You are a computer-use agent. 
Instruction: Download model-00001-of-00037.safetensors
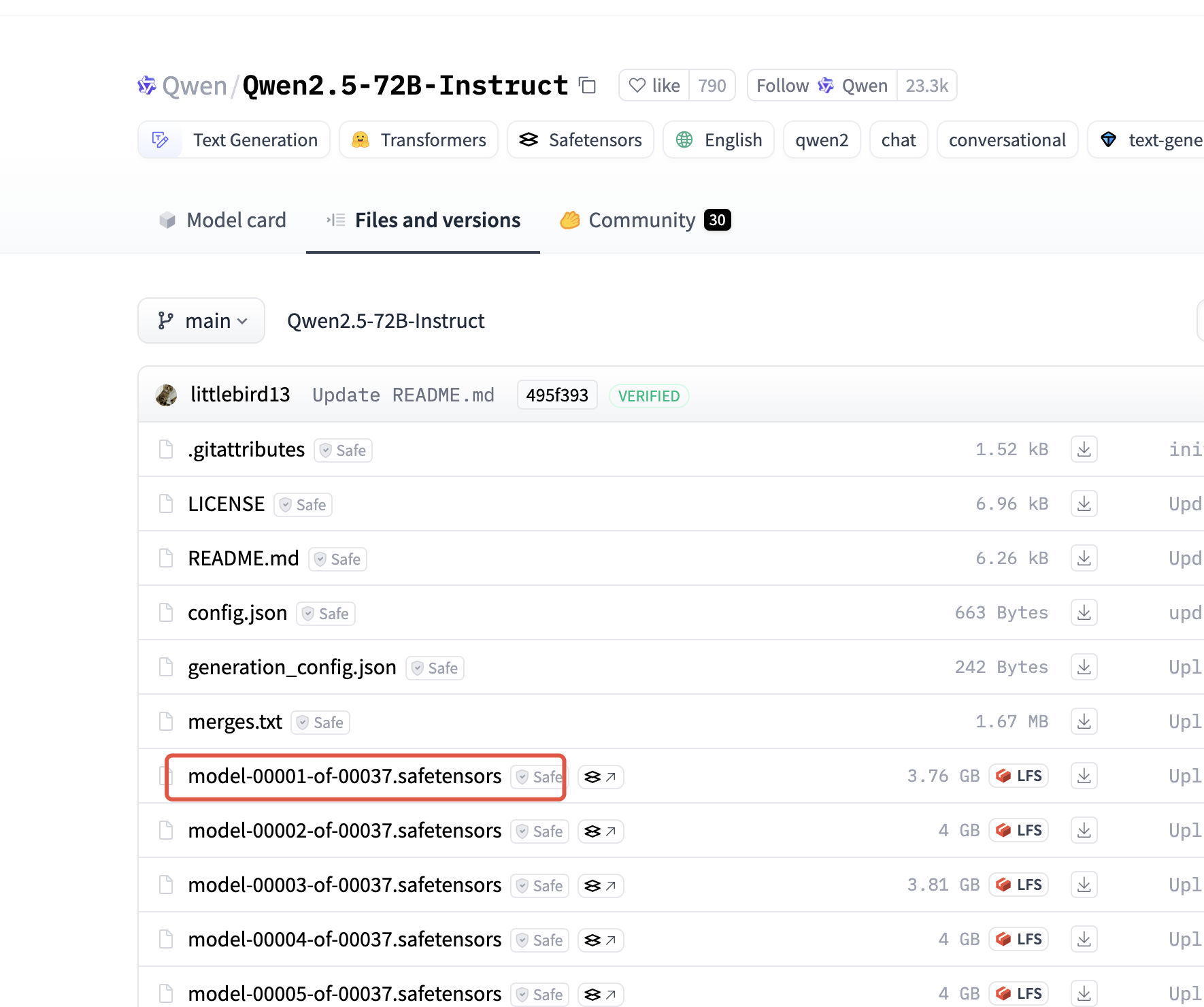[1084, 776]
